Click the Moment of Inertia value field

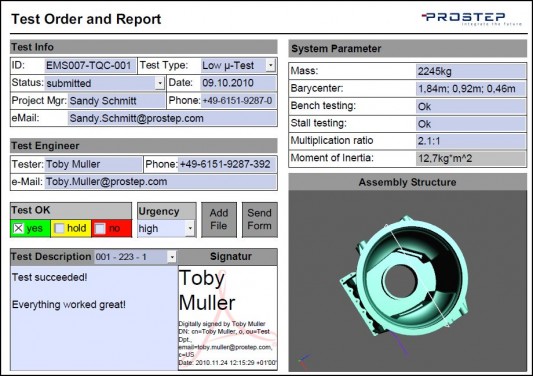(x=471, y=158)
